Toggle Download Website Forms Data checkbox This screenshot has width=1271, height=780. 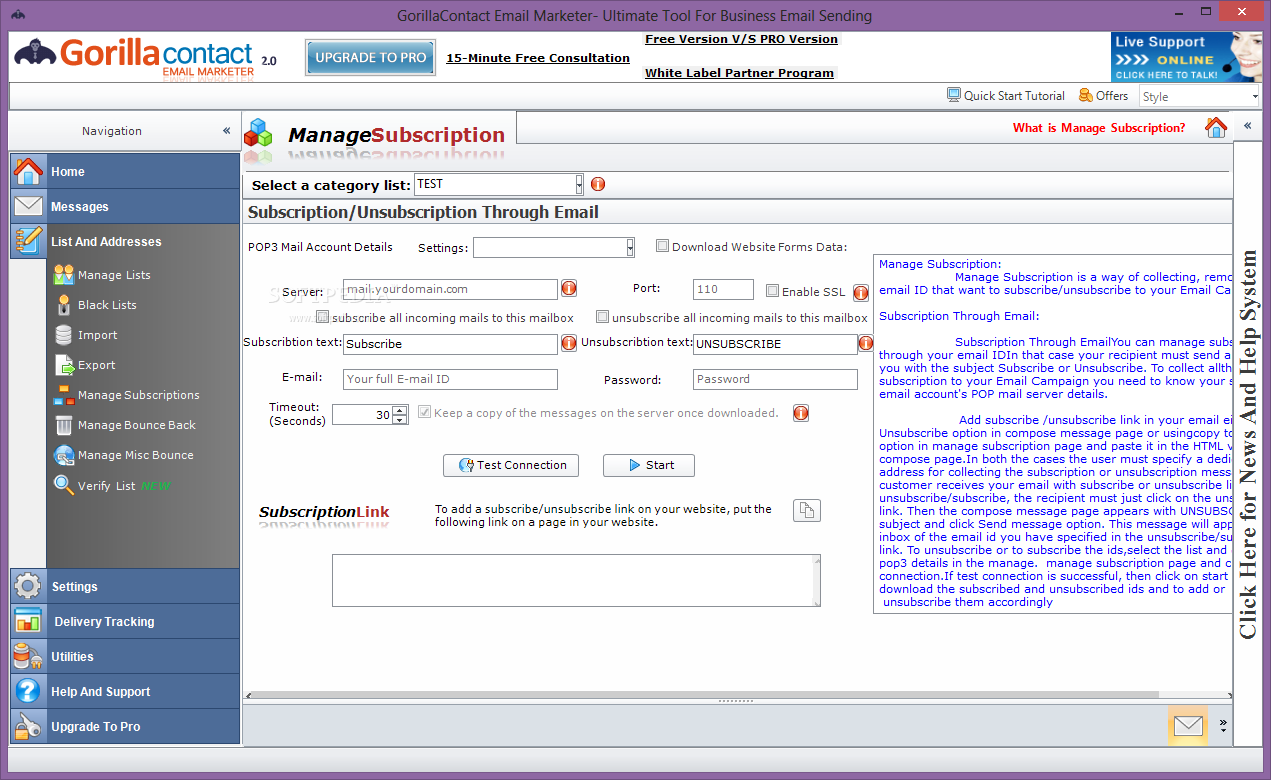[662, 246]
